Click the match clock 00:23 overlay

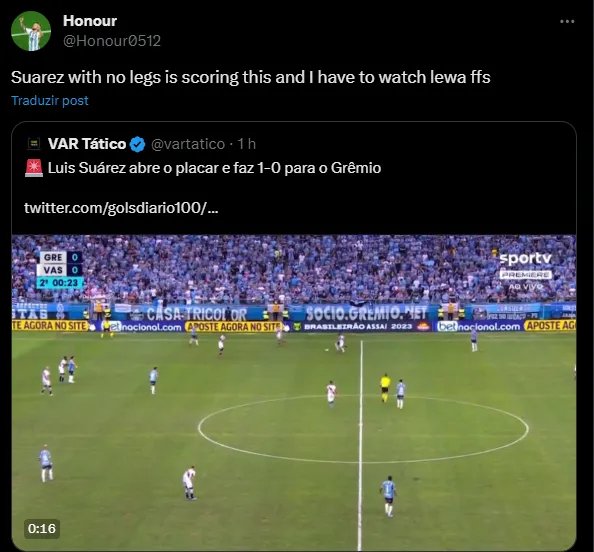[x=59, y=283]
